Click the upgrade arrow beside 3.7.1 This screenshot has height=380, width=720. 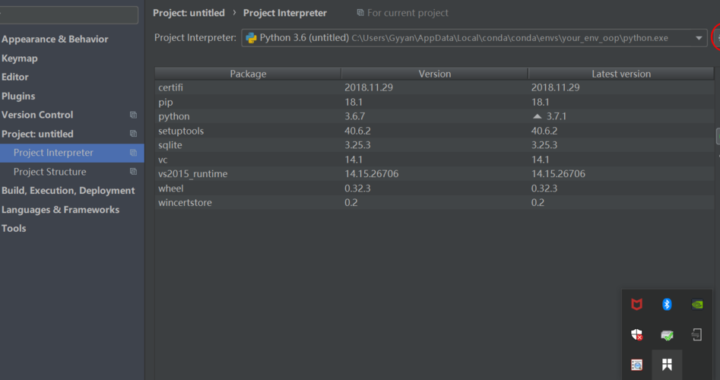[x=537, y=116]
